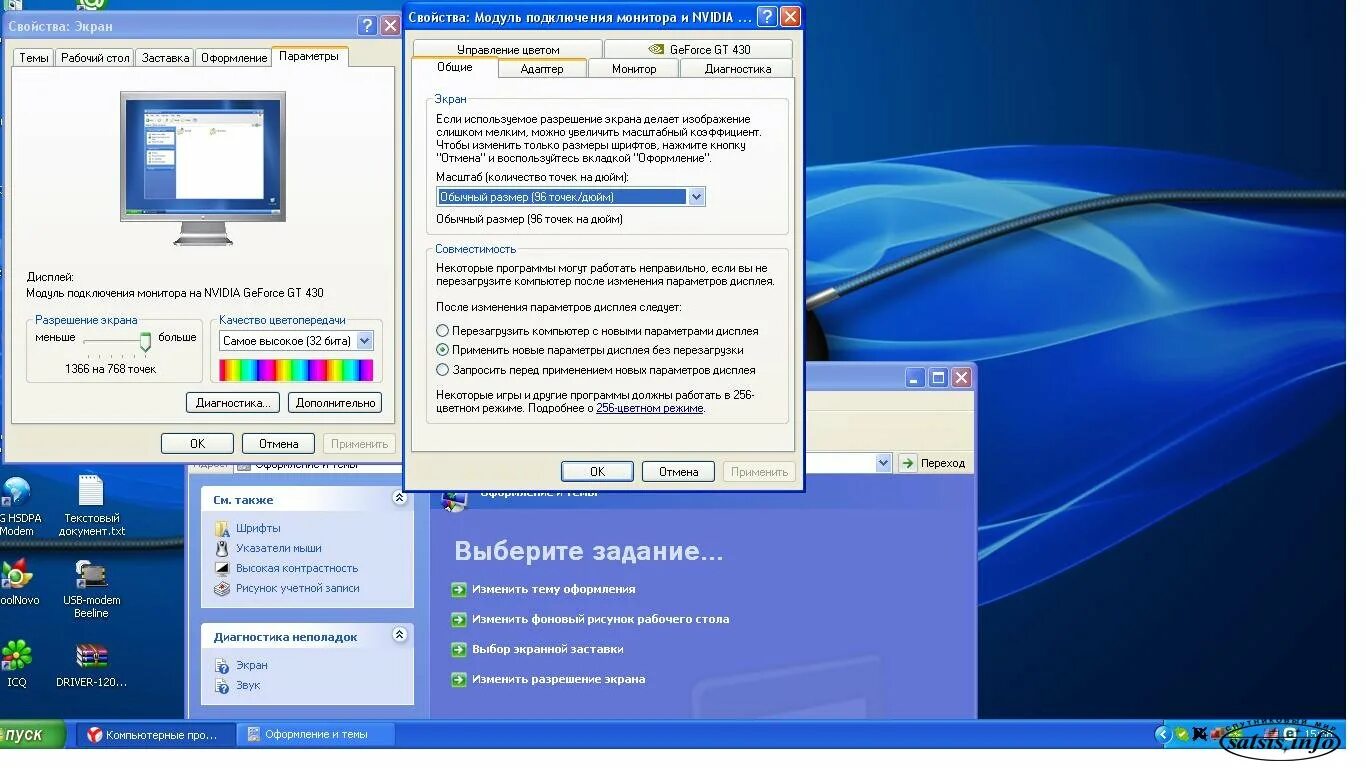Click the Рисунок учетной записи icon

[x=222, y=588]
